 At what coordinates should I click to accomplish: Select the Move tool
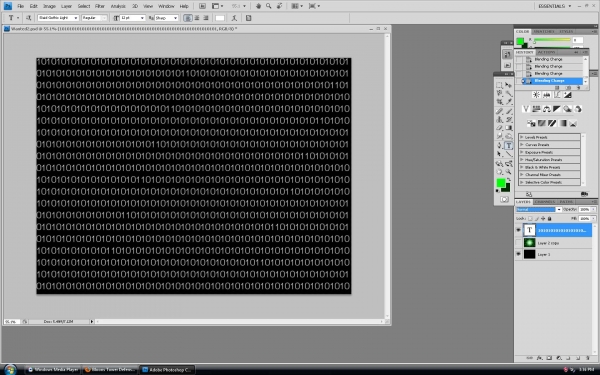(x=509, y=85)
